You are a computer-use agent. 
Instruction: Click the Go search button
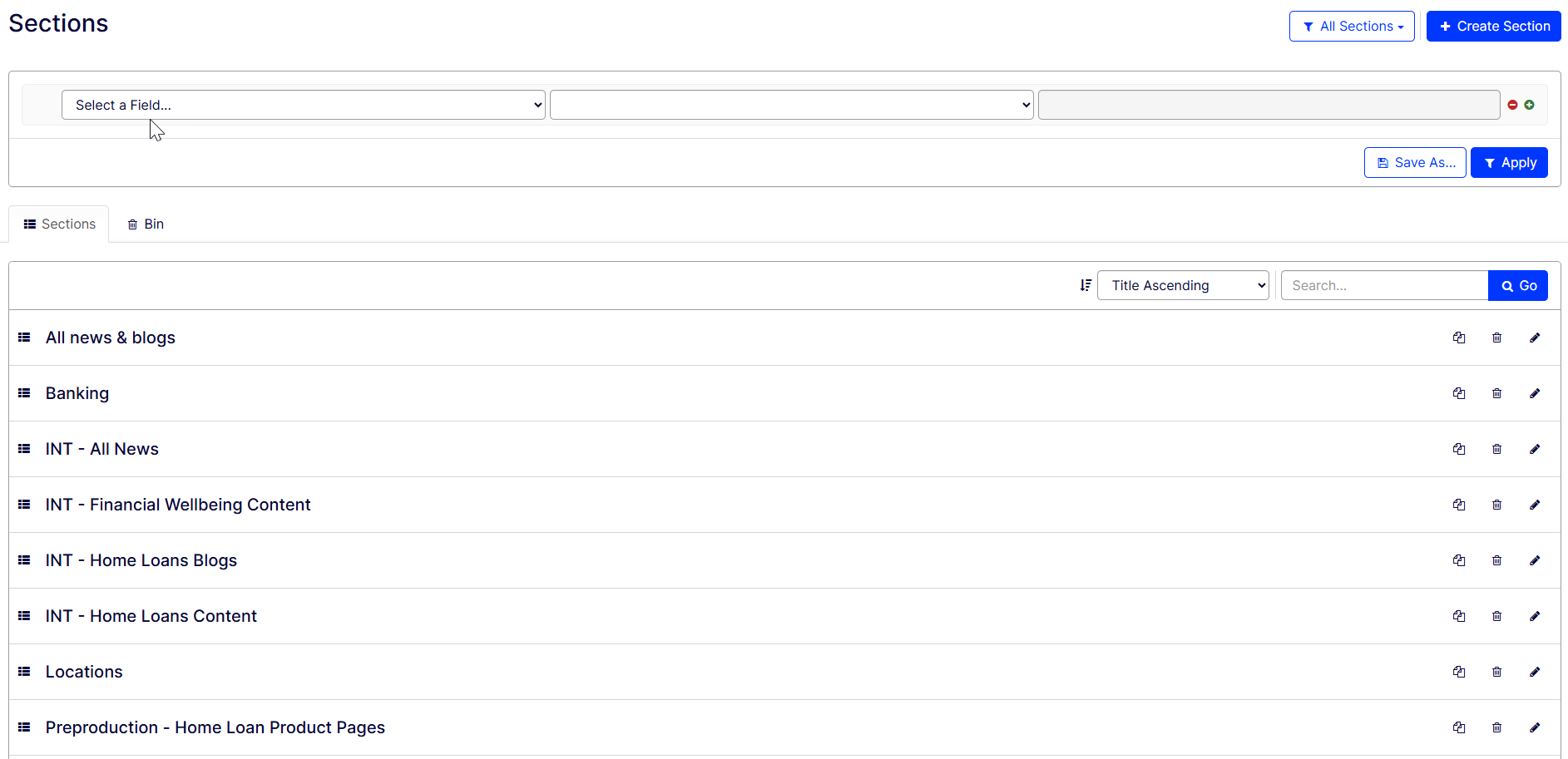1518,285
